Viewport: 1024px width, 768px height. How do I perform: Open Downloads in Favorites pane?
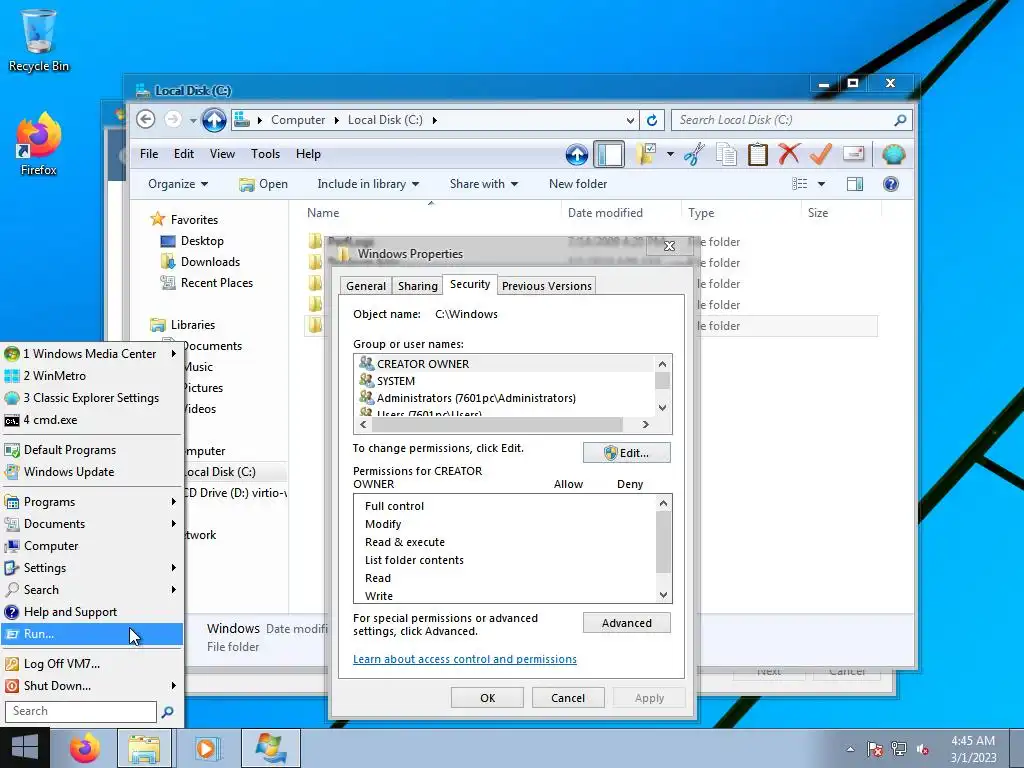tap(200, 262)
